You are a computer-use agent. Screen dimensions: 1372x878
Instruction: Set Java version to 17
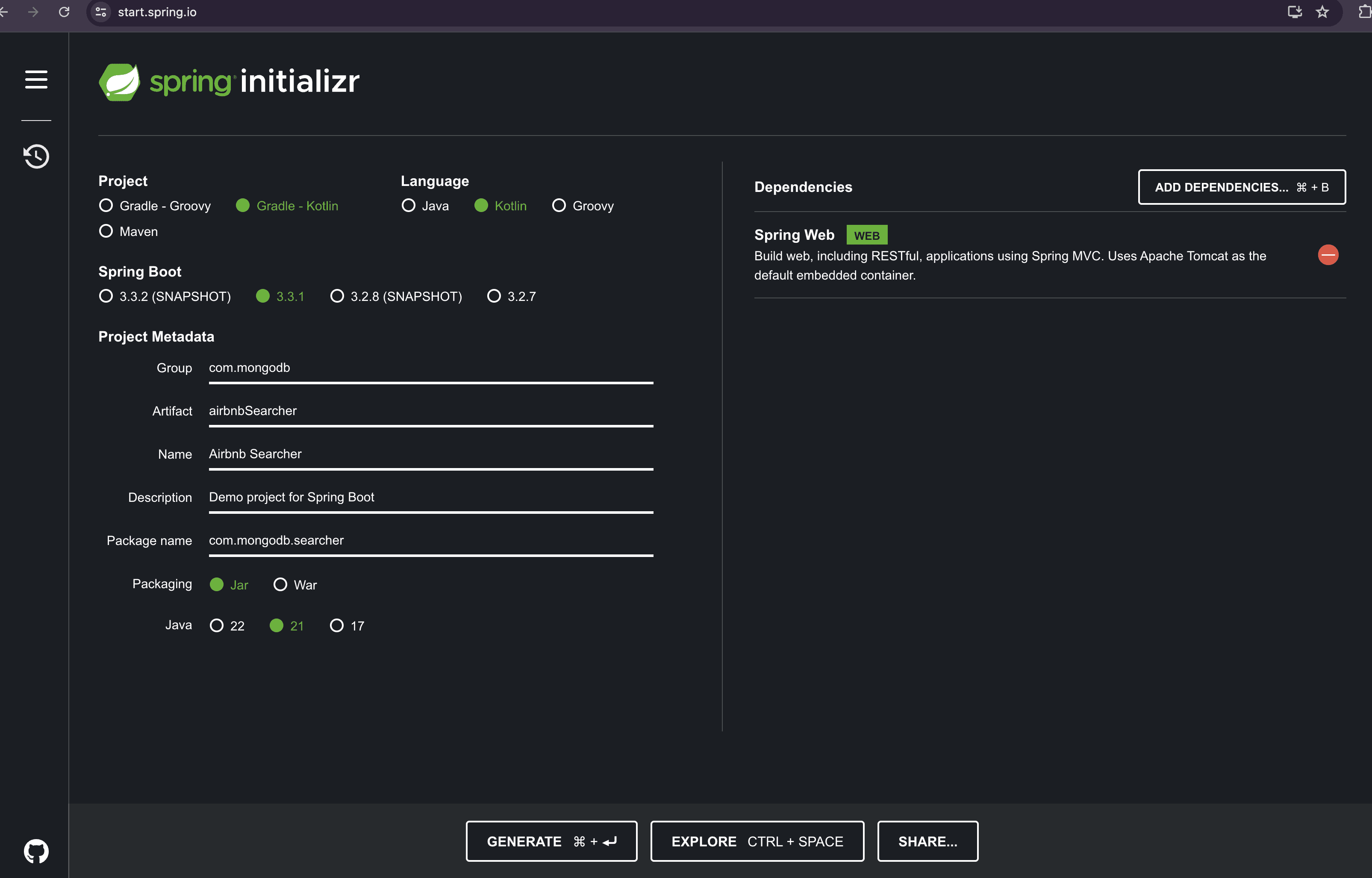[347, 626]
